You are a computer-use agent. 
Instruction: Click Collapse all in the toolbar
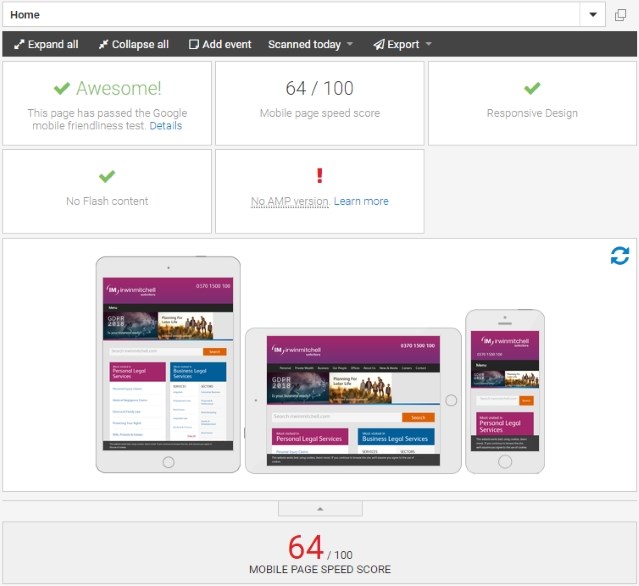tap(134, 44)
